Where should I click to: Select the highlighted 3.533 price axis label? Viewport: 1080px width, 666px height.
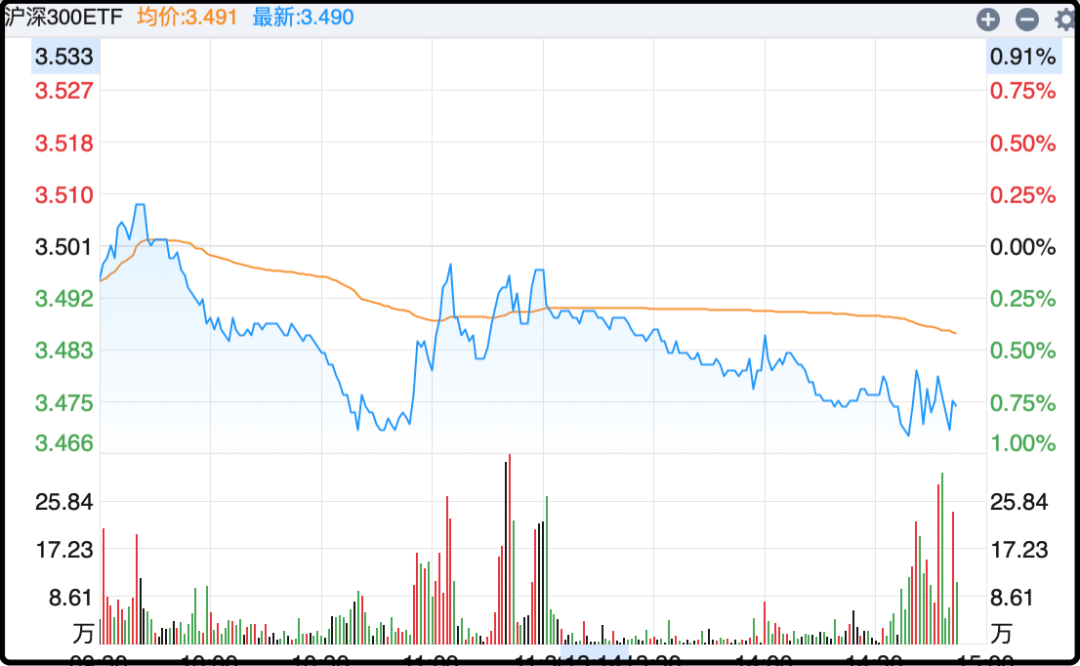64,57
